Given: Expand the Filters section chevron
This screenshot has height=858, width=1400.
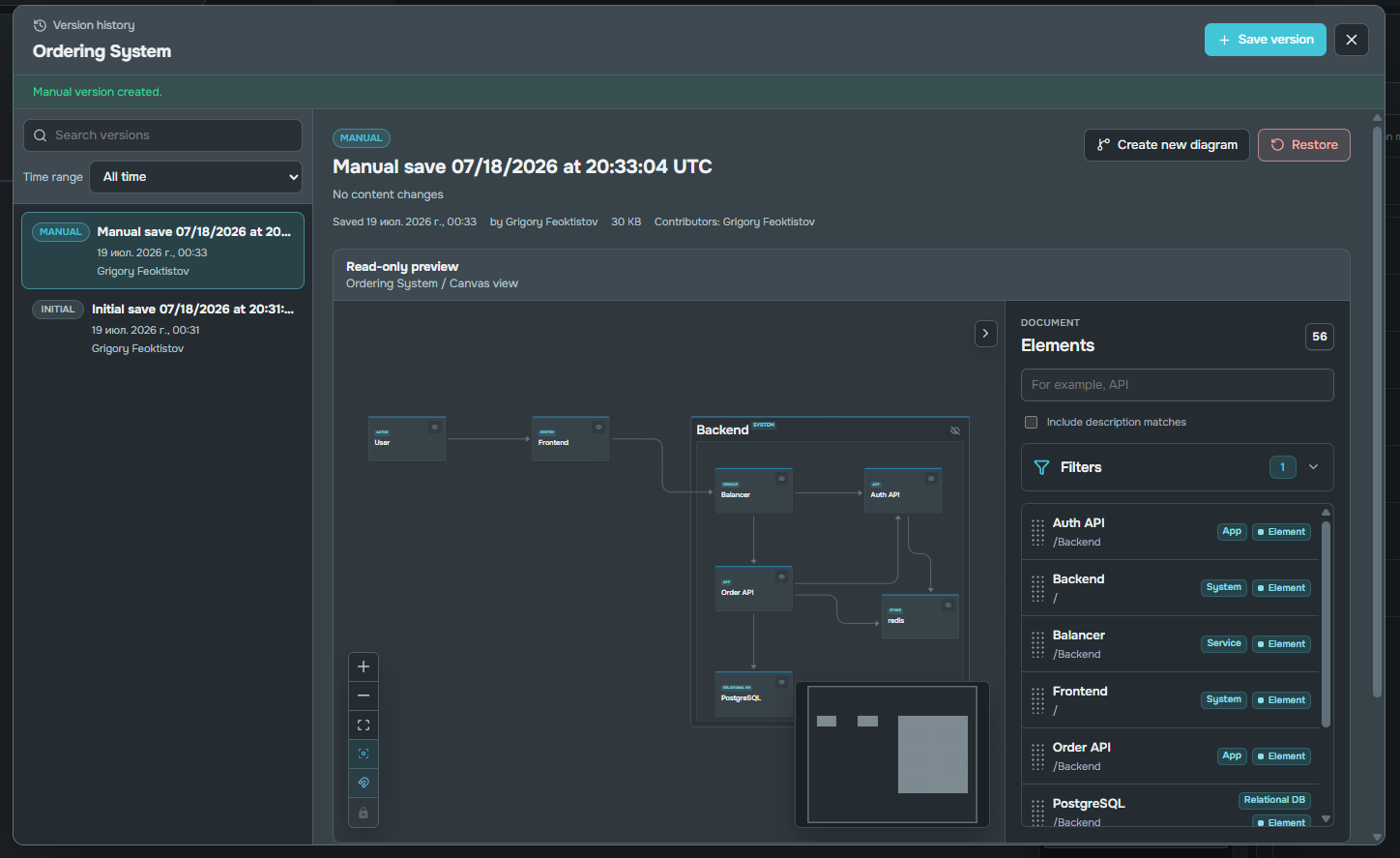Looking at the screenshot, I should coord(1313,467).
